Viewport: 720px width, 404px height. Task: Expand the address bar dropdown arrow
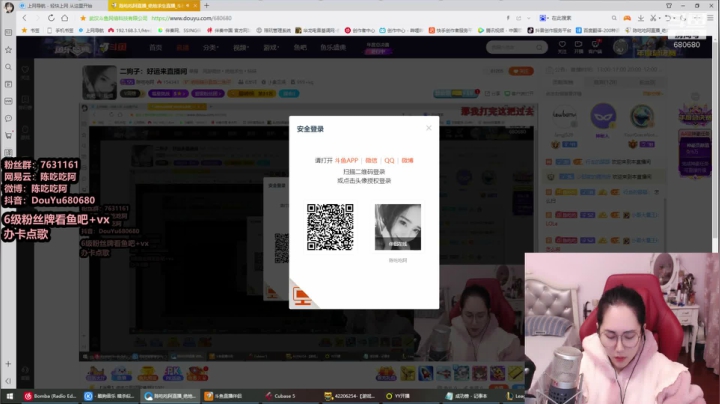pyautogui.click(x=529, y=18)
